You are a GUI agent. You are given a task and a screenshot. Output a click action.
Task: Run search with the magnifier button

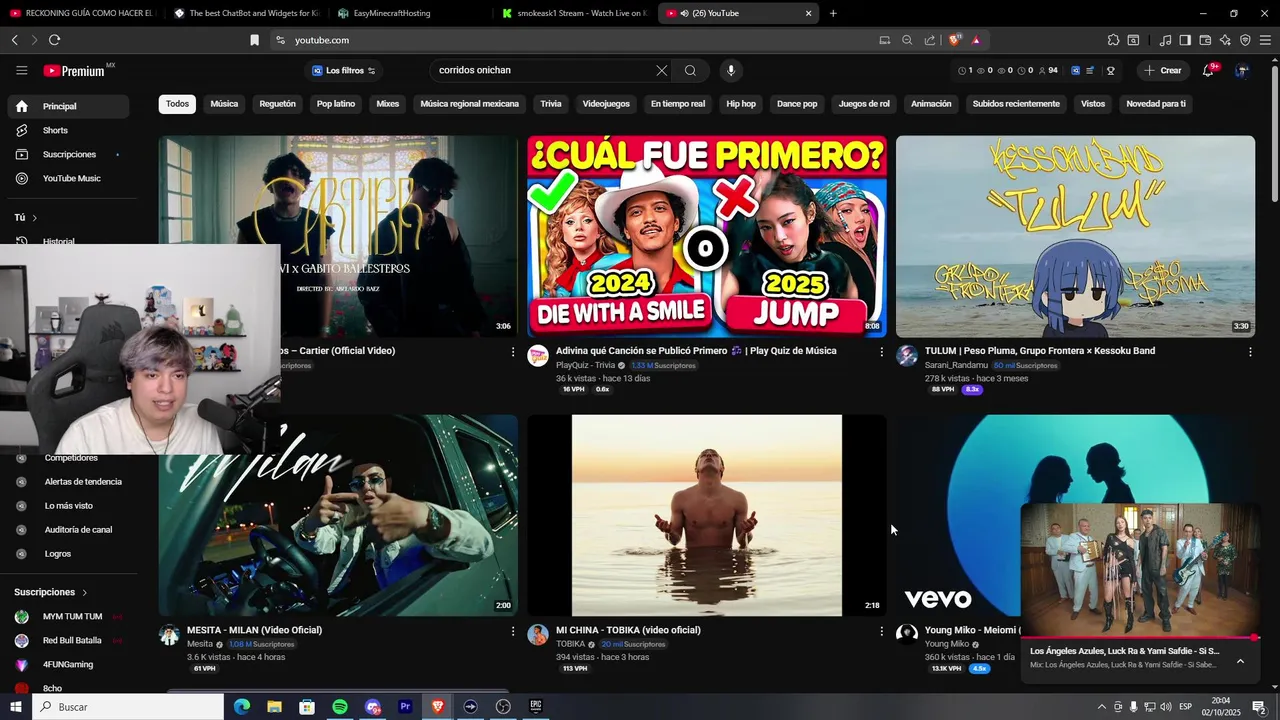(x=690, y=70)
